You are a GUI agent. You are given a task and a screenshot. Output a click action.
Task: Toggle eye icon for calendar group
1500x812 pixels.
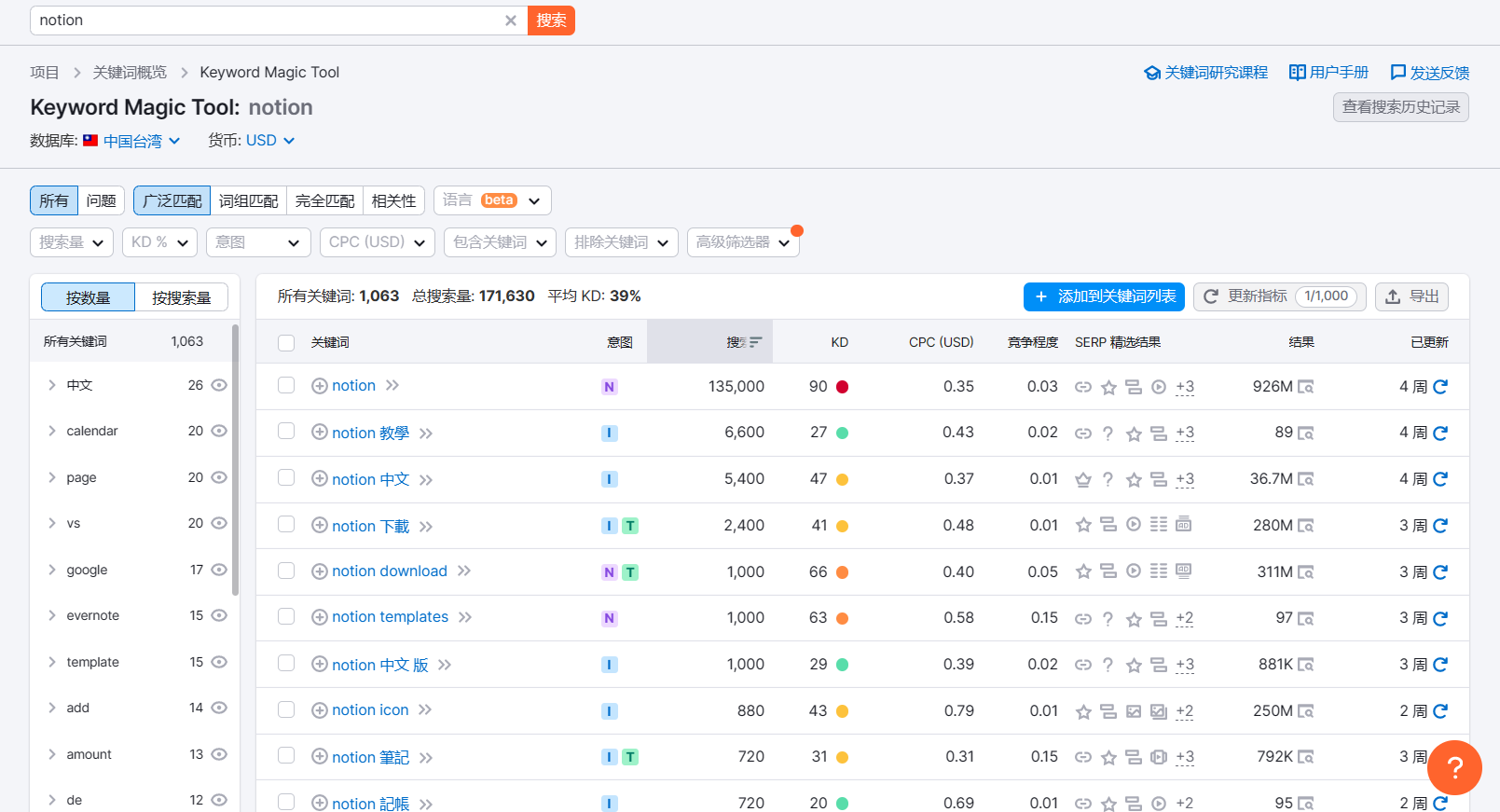[x=219, y=431]
